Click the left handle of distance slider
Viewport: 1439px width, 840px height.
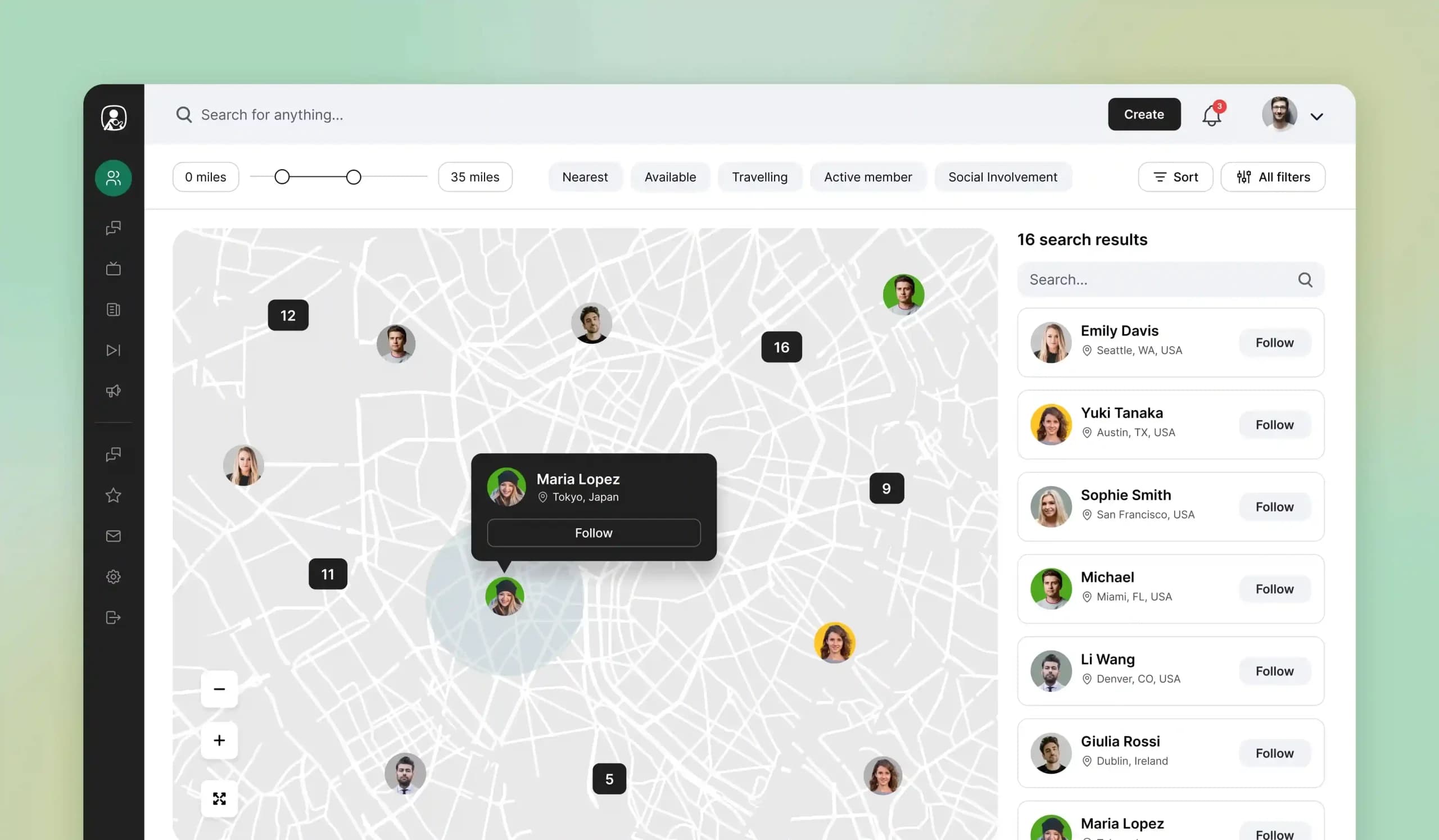(282, 177)
